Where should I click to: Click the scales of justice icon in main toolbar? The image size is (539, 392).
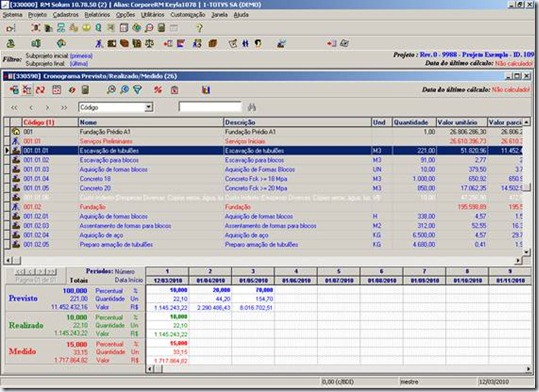tap(149, 43)
